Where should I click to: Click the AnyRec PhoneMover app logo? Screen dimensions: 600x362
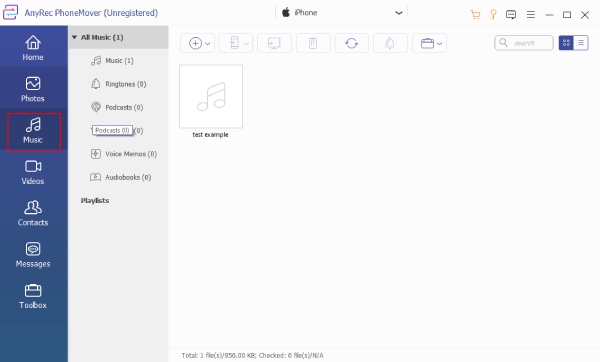(x=10, y=13)
